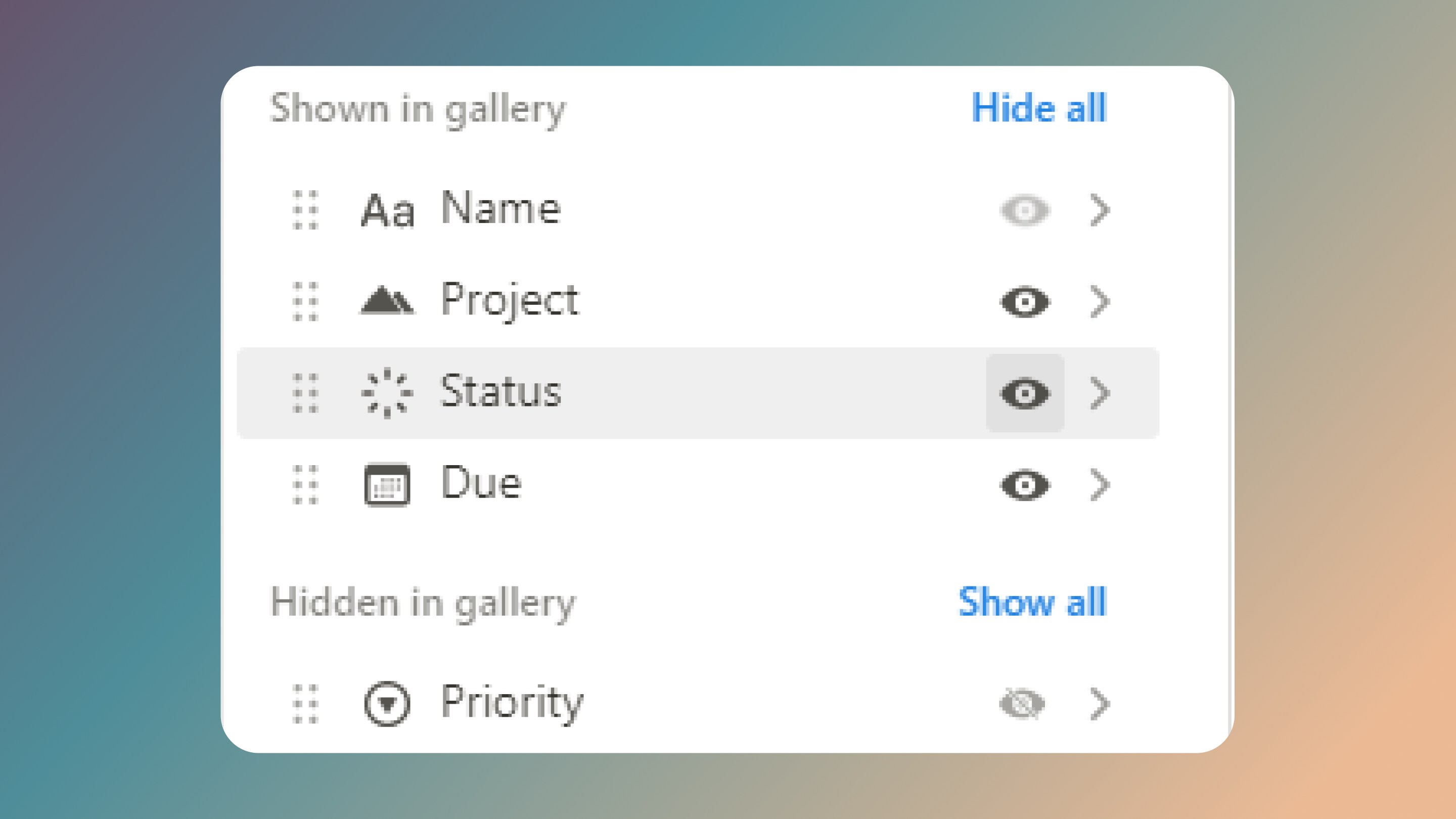Click the spinner status icon beside Status
The image size is (1456, 819).
pos(387,393)
